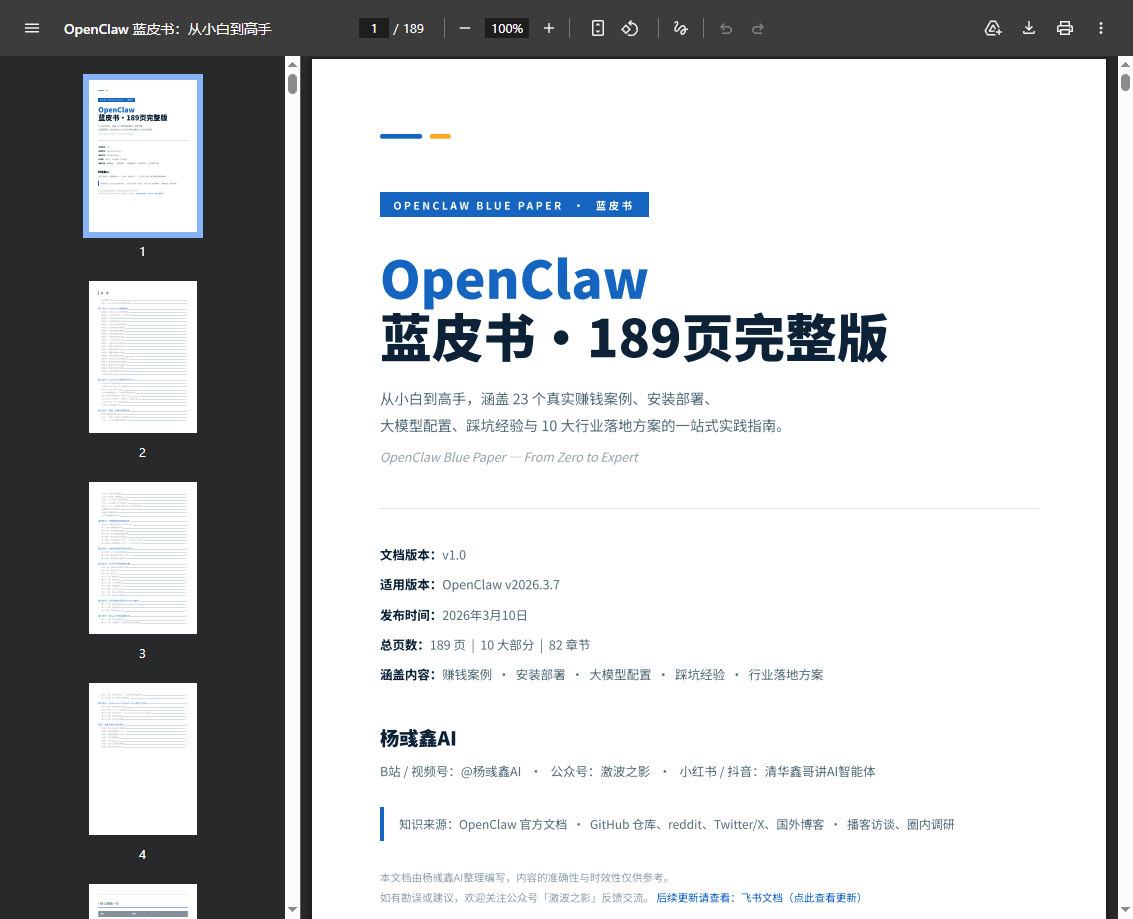Rotate the document counterclockwise
The height and width of the screenshot is (919, 1133).
pyautogui.click(x=630, y=28)
